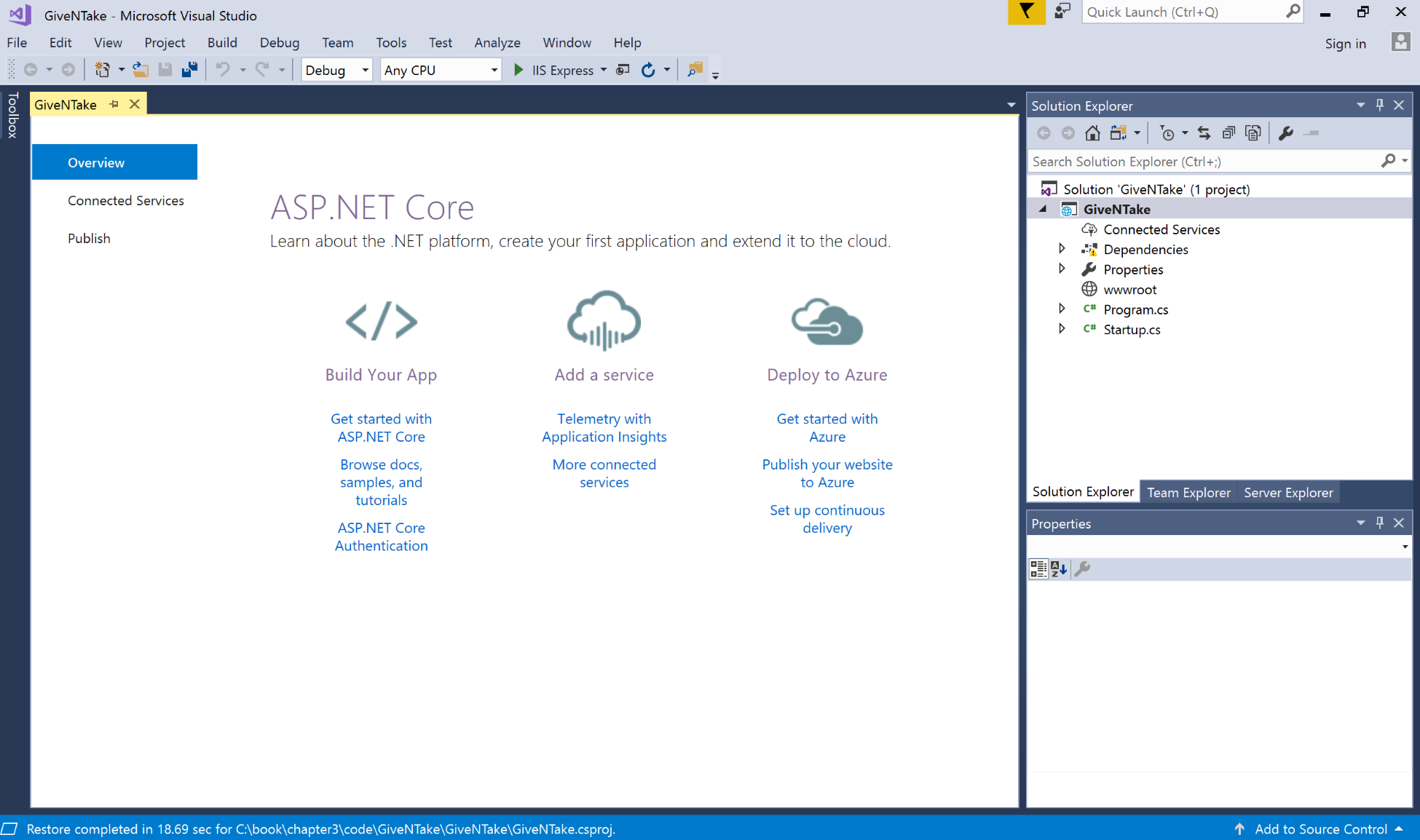1420x840 pixels.
Task: Click the Find in Files toolbar icon
Action: [x=695, y=70]
